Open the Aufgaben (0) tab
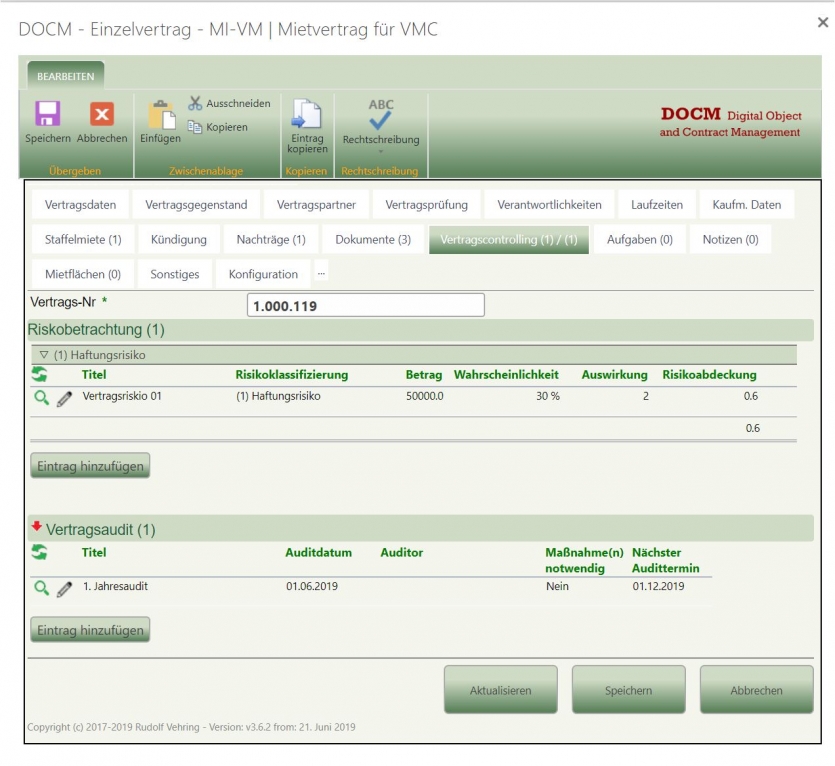This screenshot has width=835, height=766. 640,239
